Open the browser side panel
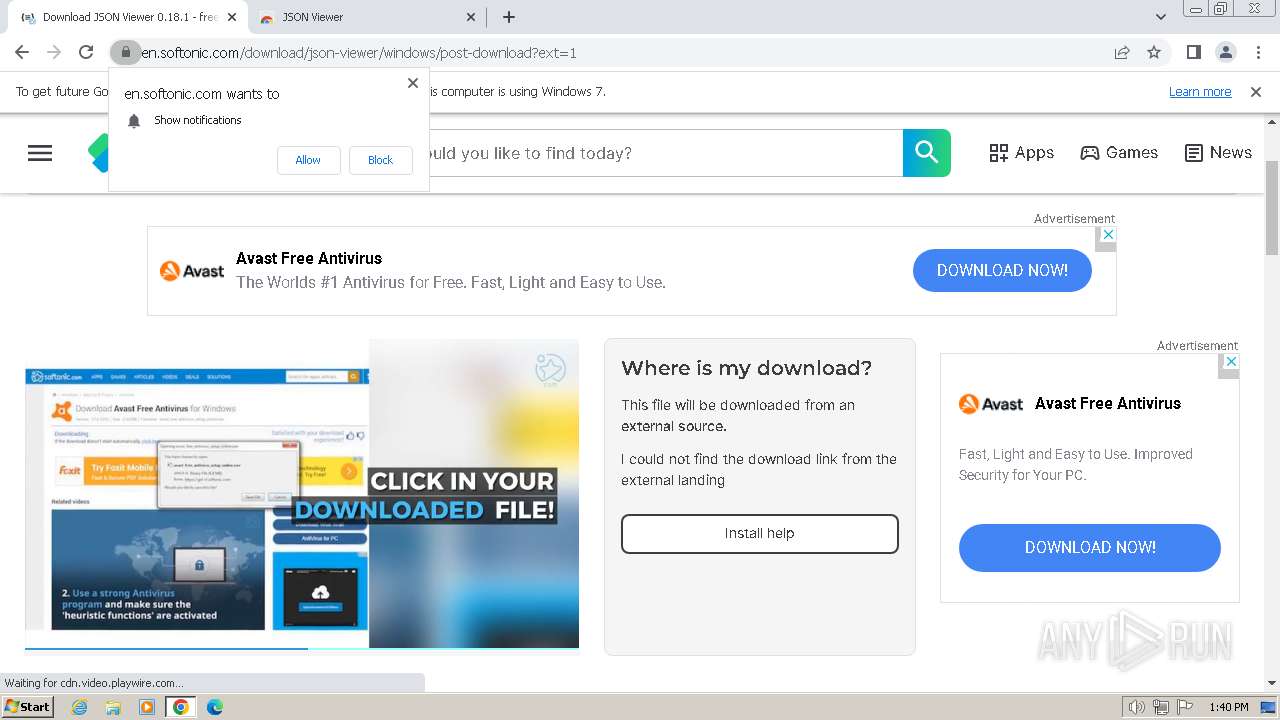 click(x=1194, y=52)
